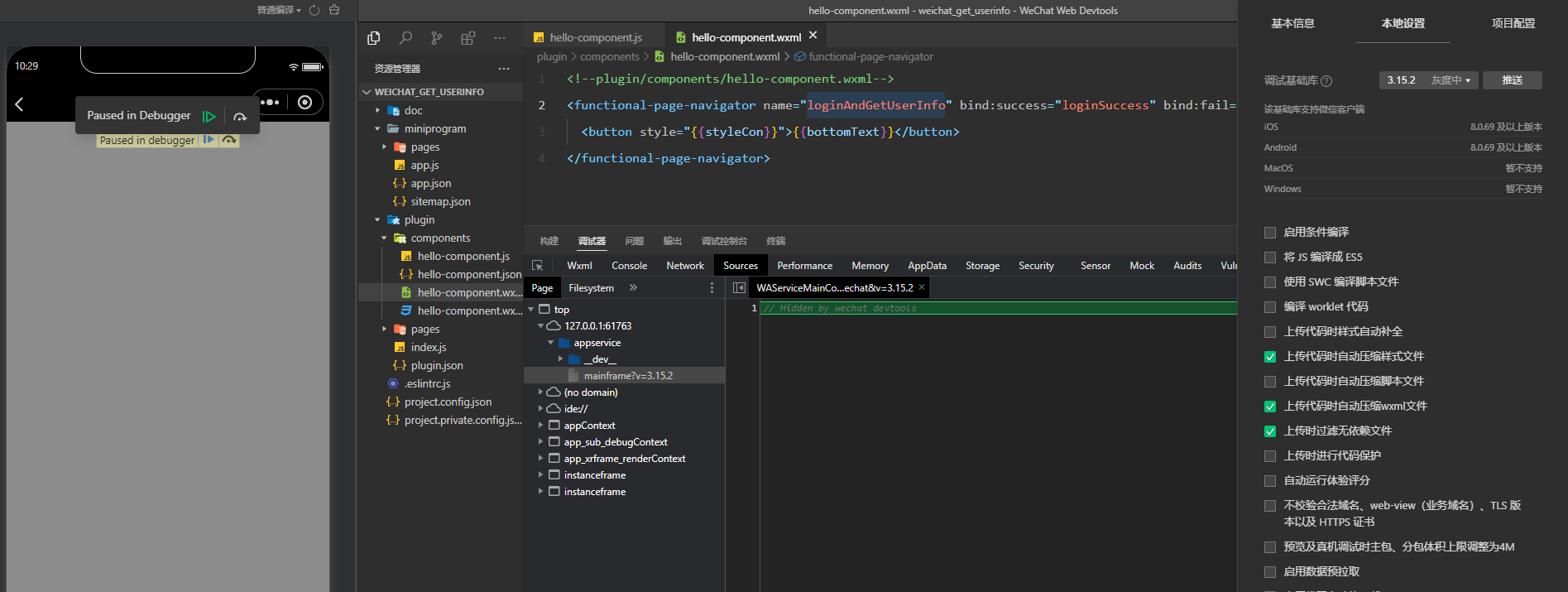This screenshot has height=592, width=1568.
Task: Resume script execution in Paused in Debugger overlay
Action: click(x=209, y=117)
